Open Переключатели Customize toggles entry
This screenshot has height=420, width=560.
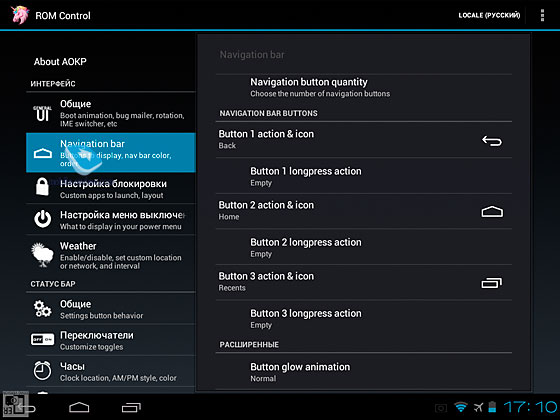click(111, 340)
